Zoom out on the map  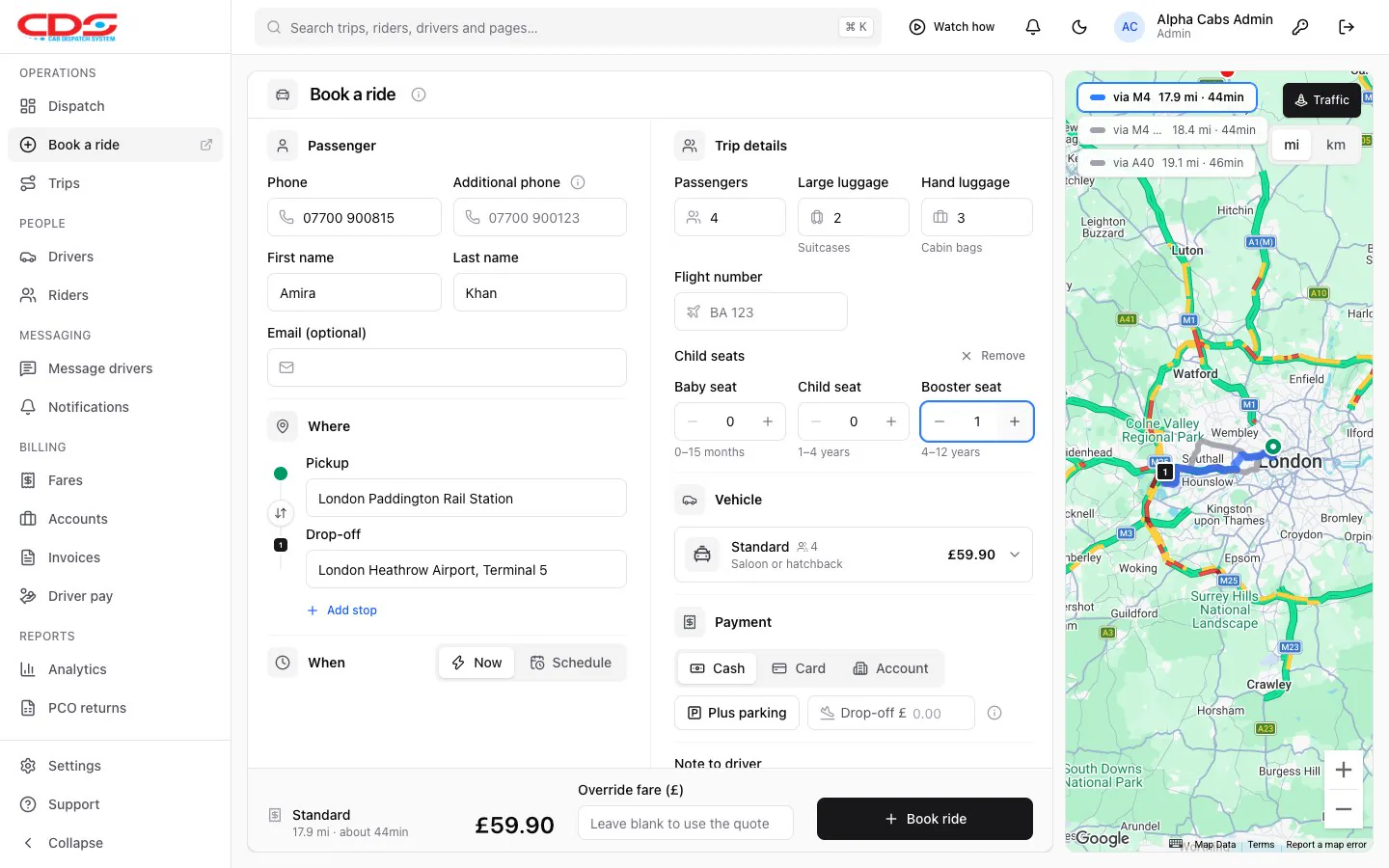(x=1344, y=809)
